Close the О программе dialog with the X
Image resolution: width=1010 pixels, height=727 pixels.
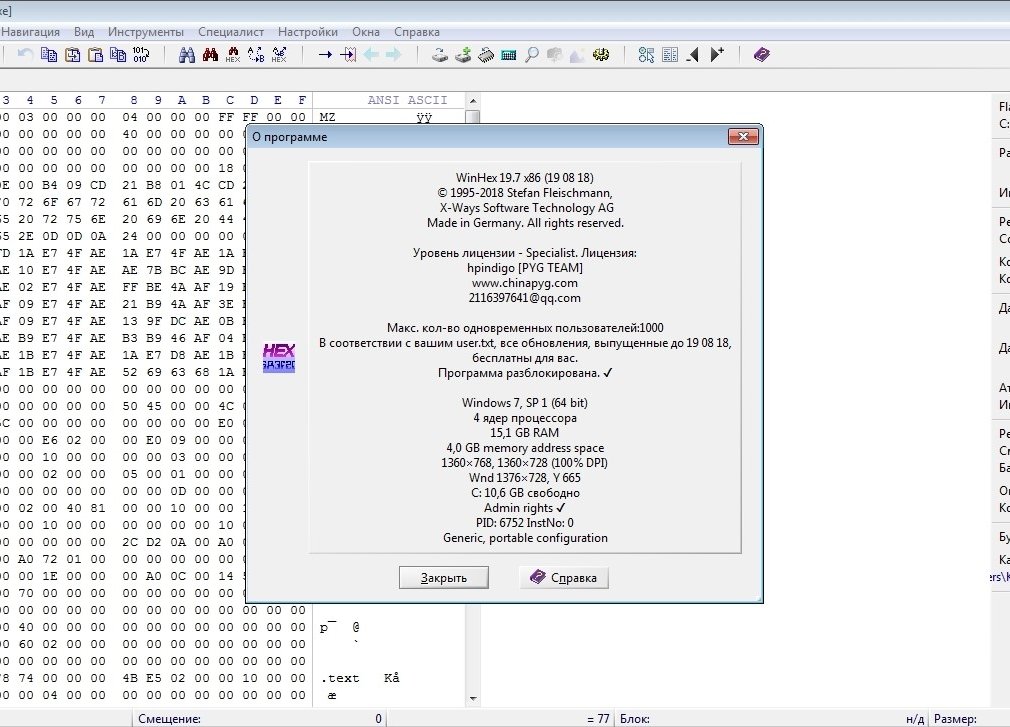click(743, 137)
